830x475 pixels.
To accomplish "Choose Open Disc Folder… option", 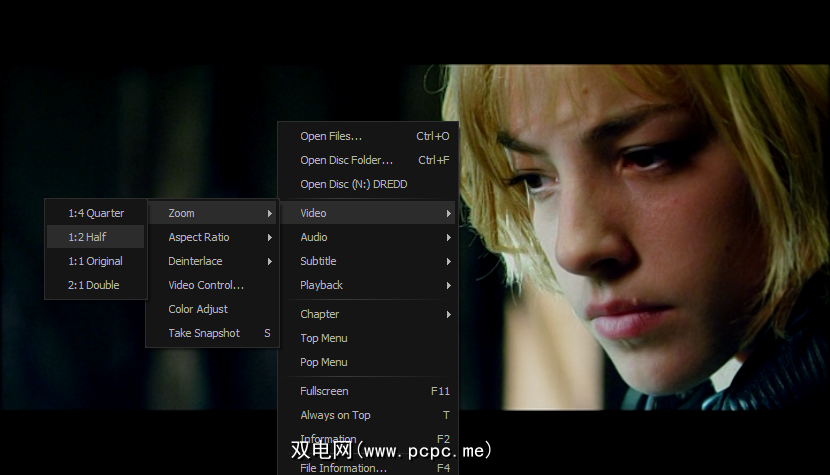I will click(x=368, y=160).
